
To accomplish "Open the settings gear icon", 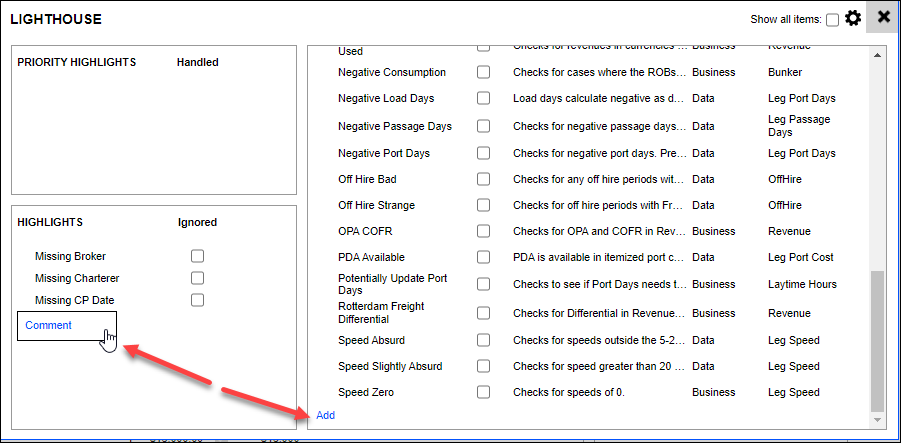I will [x=853, y=18].
